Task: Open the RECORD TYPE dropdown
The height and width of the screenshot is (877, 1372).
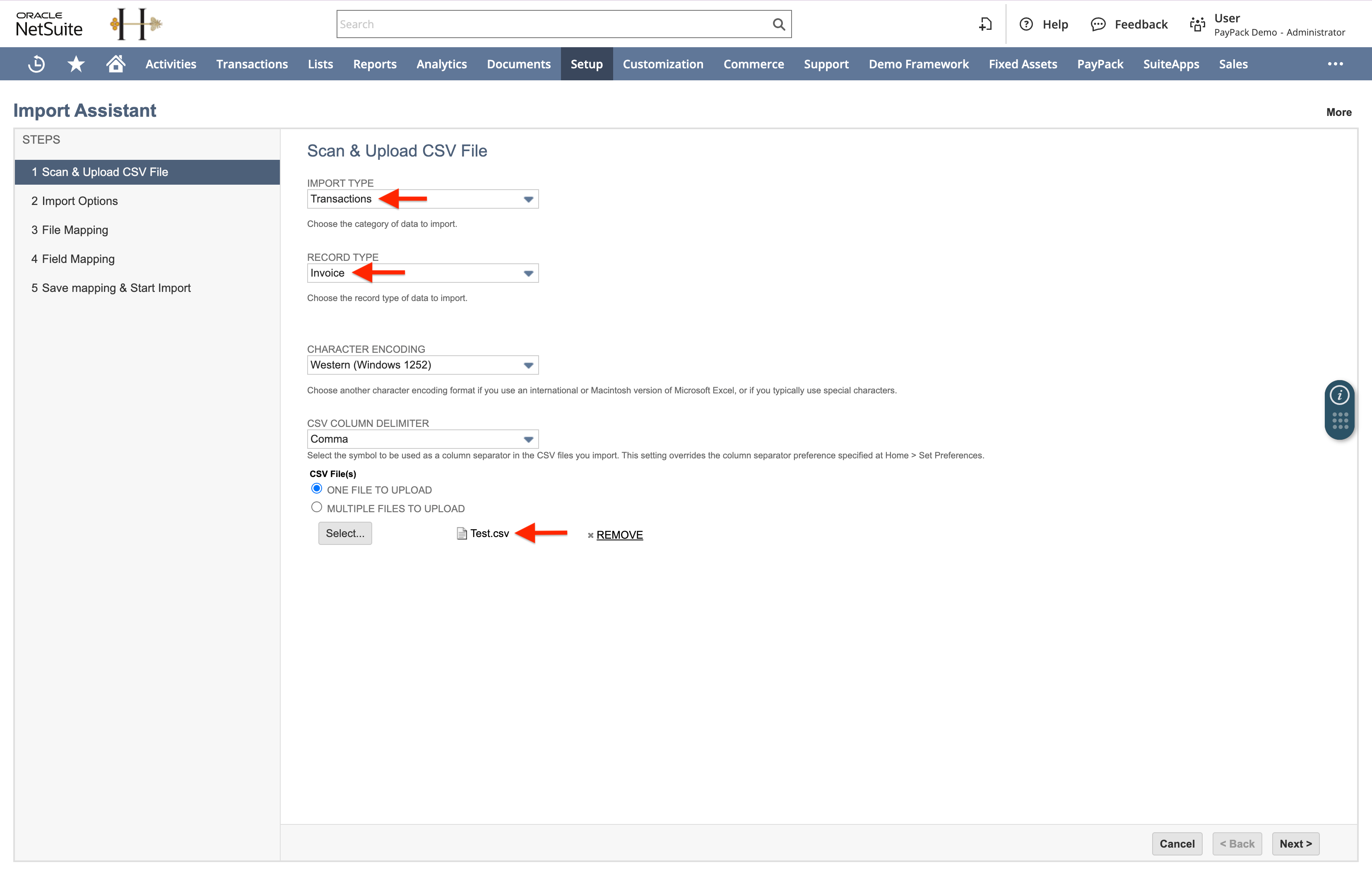Action: pos(529,273)
